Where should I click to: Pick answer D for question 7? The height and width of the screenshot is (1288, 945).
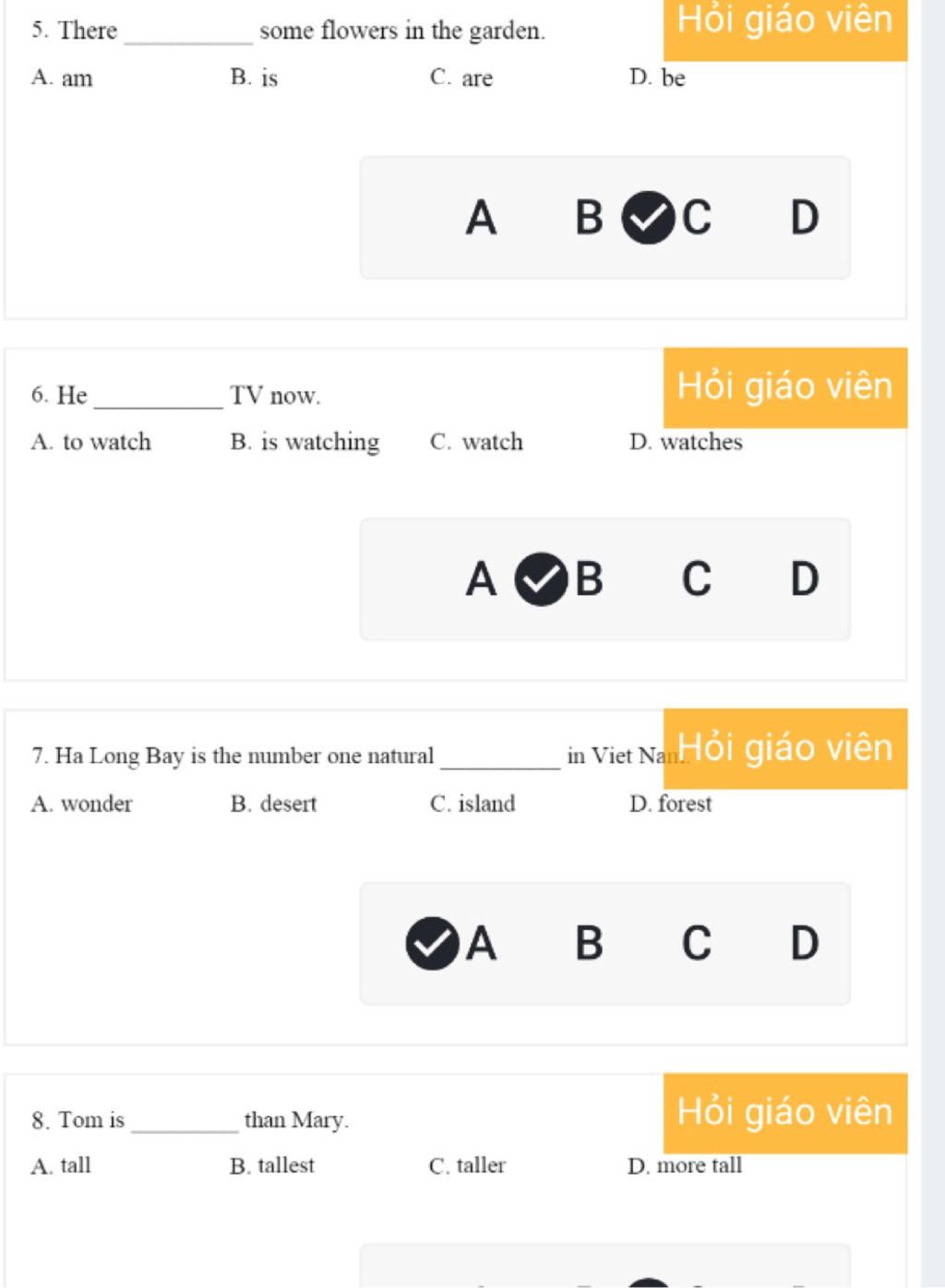click(x=805, y=944)
